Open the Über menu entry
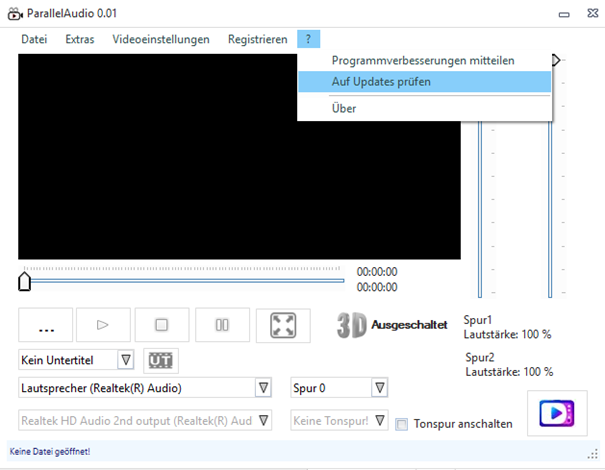This screenshot has width=605, height=470. click(424, 108)
